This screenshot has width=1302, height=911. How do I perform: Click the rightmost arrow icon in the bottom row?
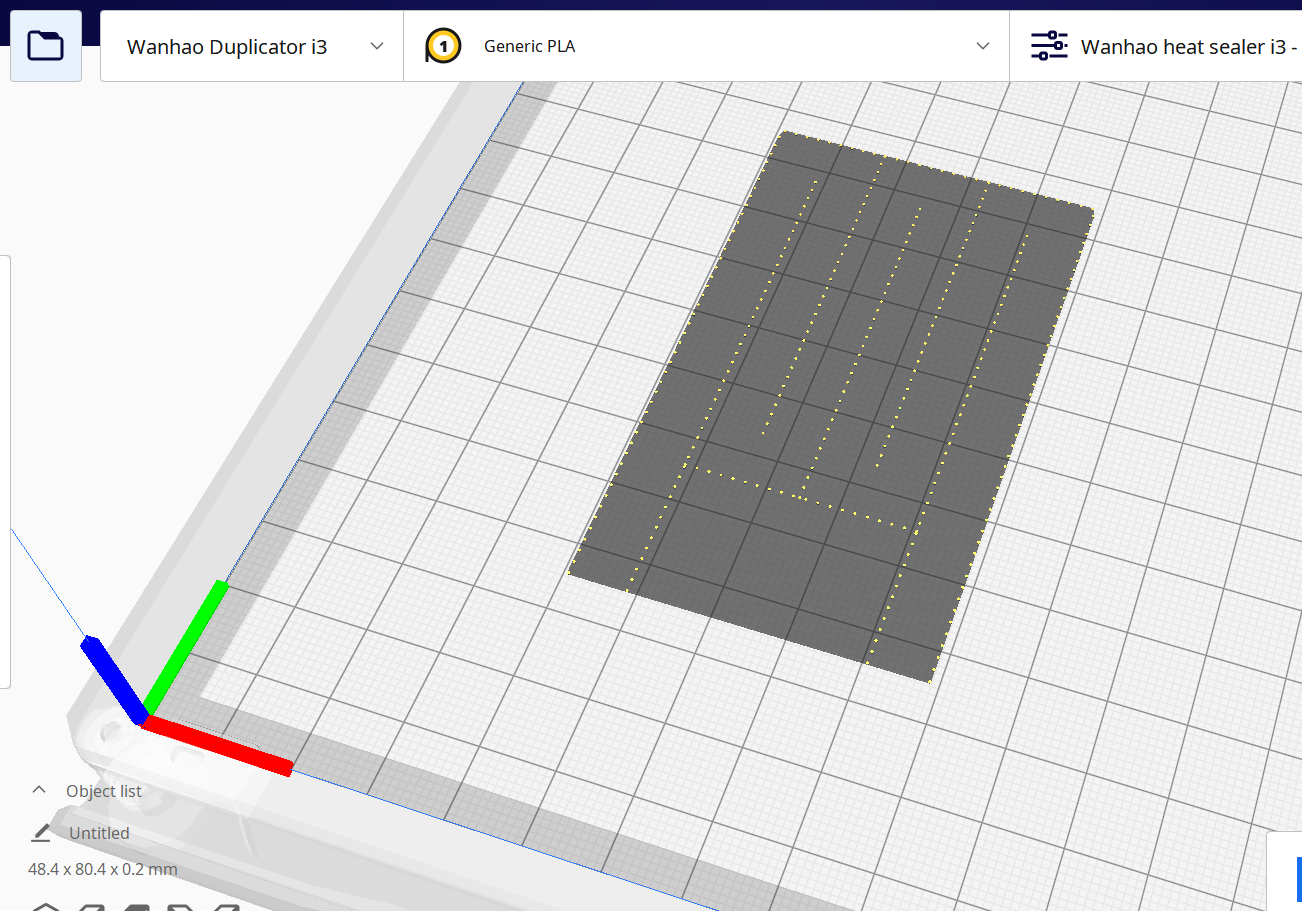(x=226, y=905)
